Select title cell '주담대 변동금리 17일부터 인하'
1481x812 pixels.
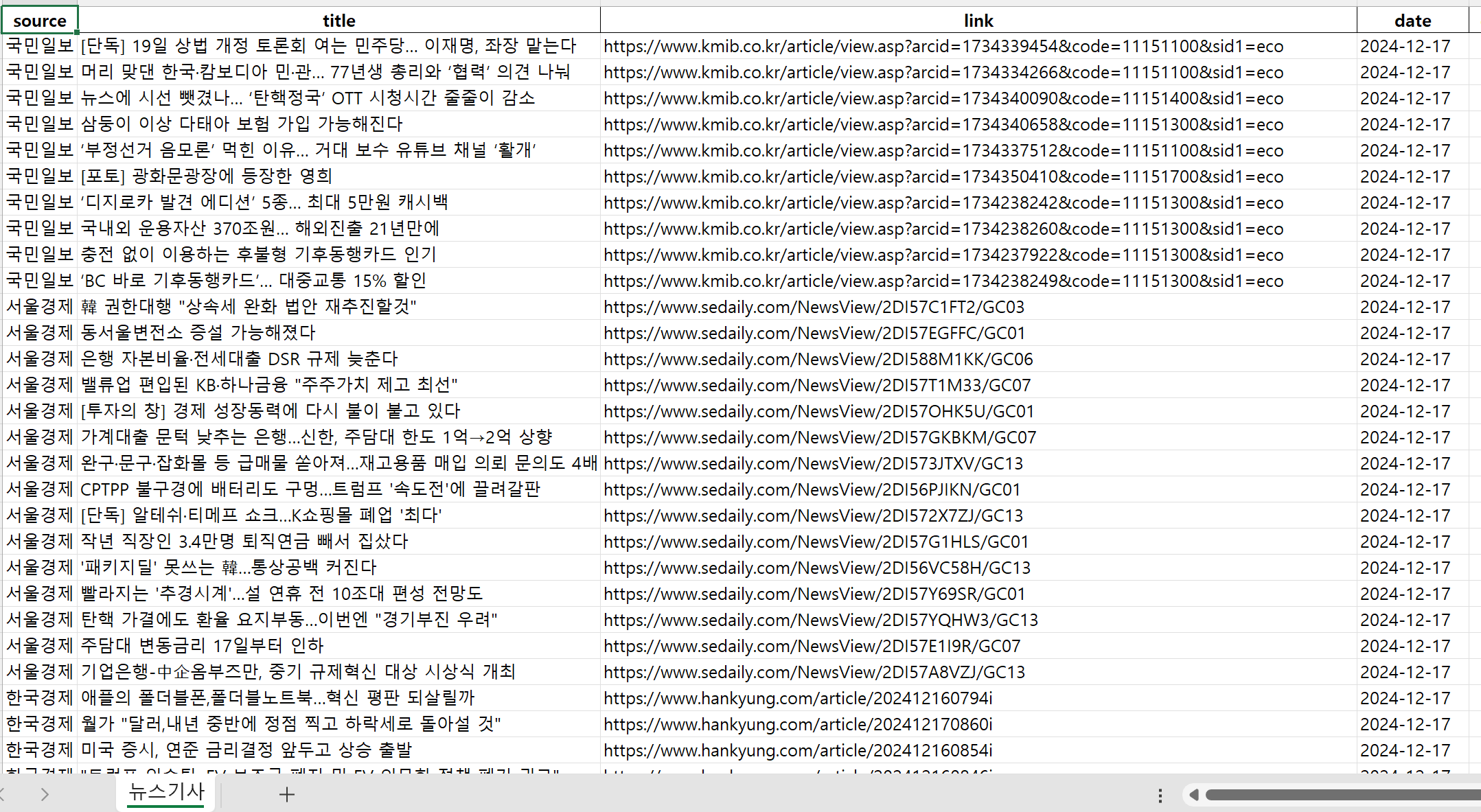pos(202,646)
